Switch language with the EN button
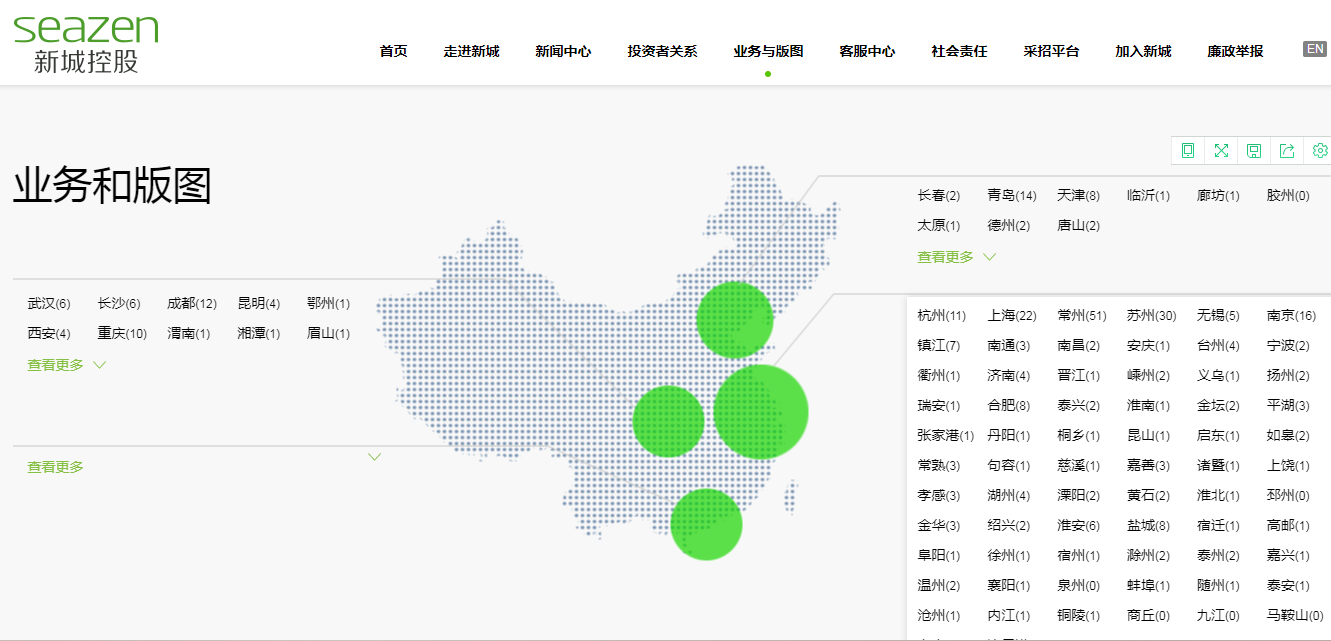The image size is (1331, 641). tap(1314, 49)
